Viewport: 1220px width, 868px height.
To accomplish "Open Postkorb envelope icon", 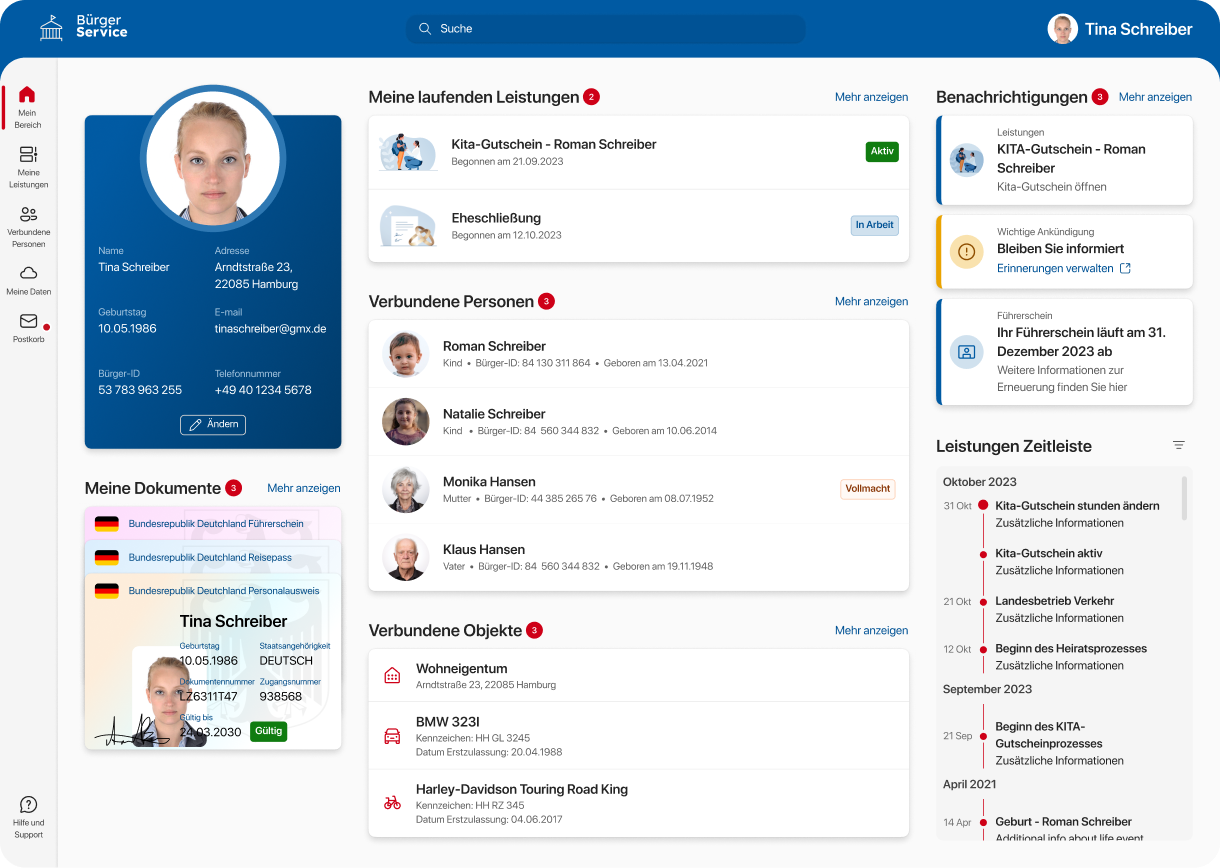I will [28, 321].
